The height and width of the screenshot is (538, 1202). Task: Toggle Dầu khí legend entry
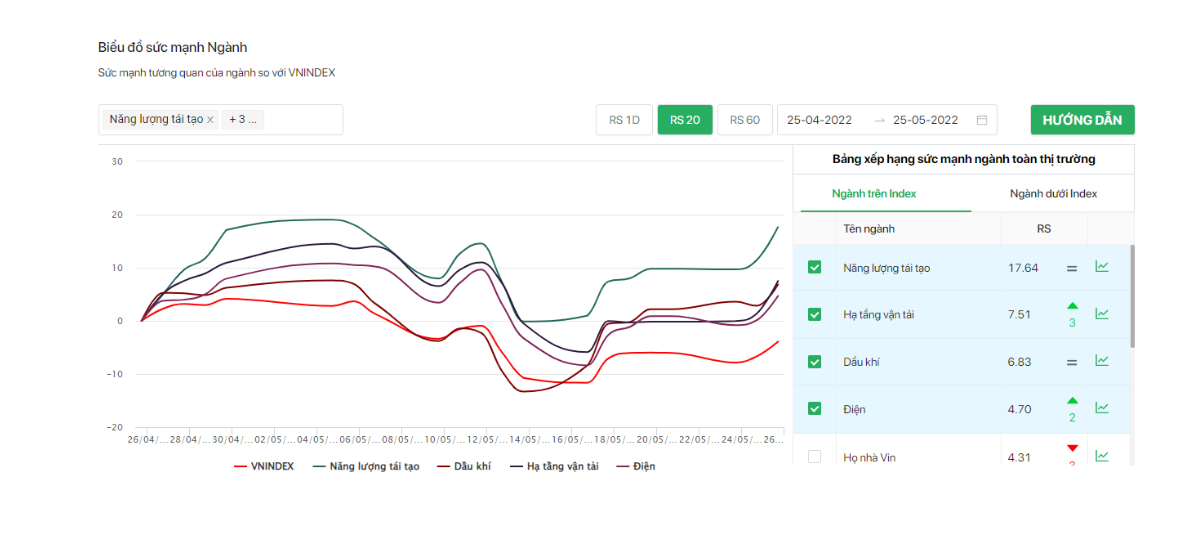464,466
